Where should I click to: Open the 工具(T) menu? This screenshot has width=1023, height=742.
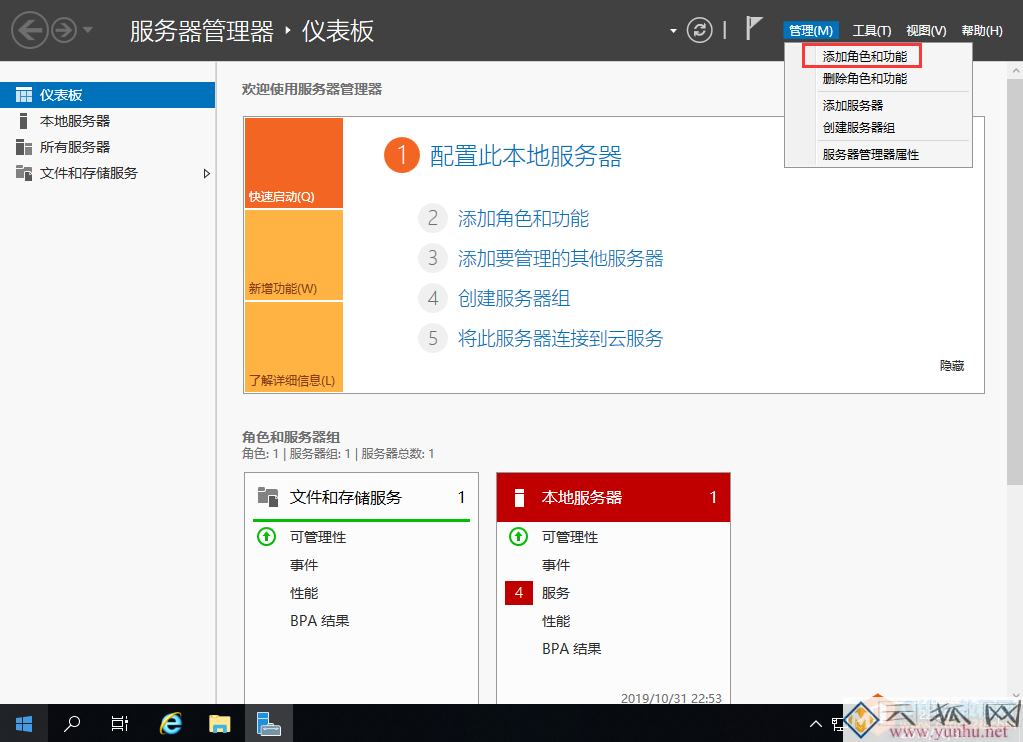click(871, 29)
